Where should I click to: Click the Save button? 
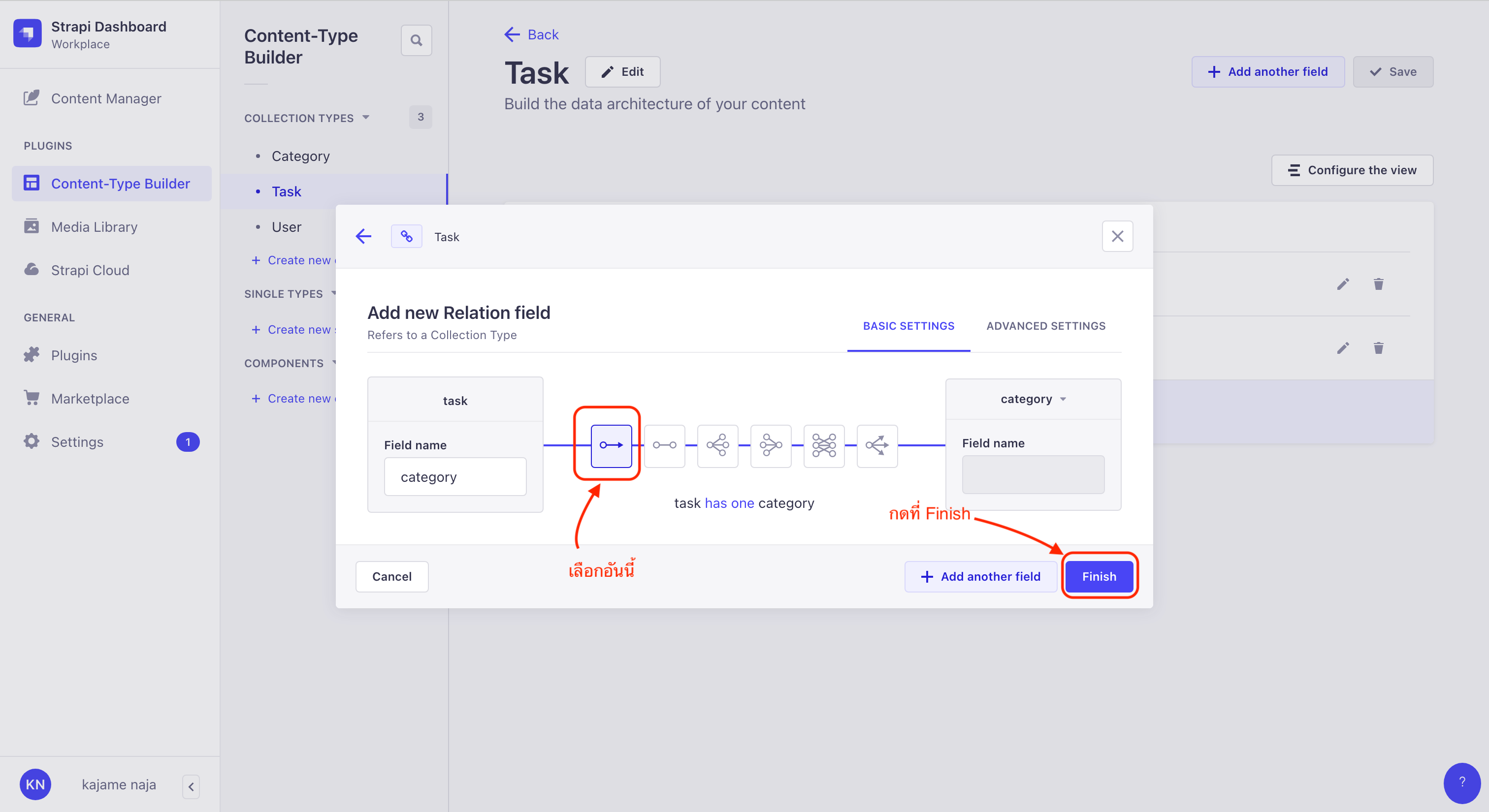[x=1393, y=72]
